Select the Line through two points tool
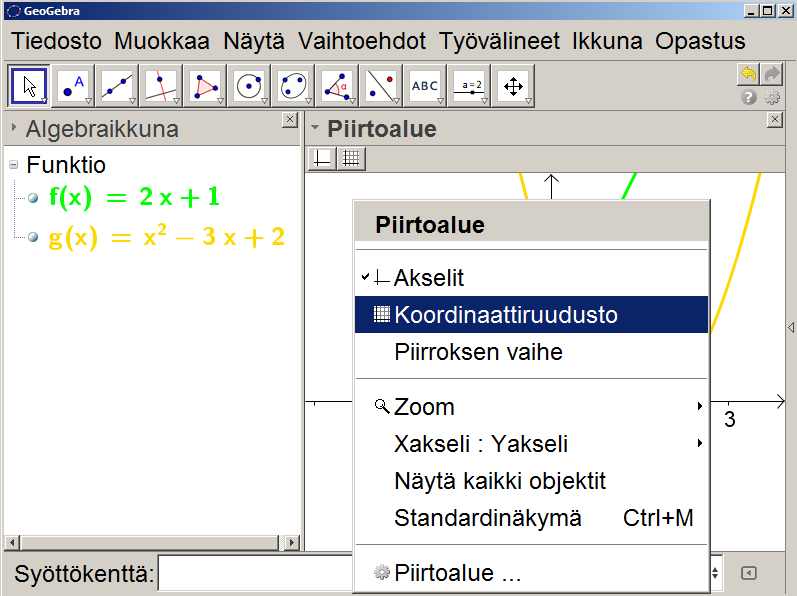 tap(117, 86)
